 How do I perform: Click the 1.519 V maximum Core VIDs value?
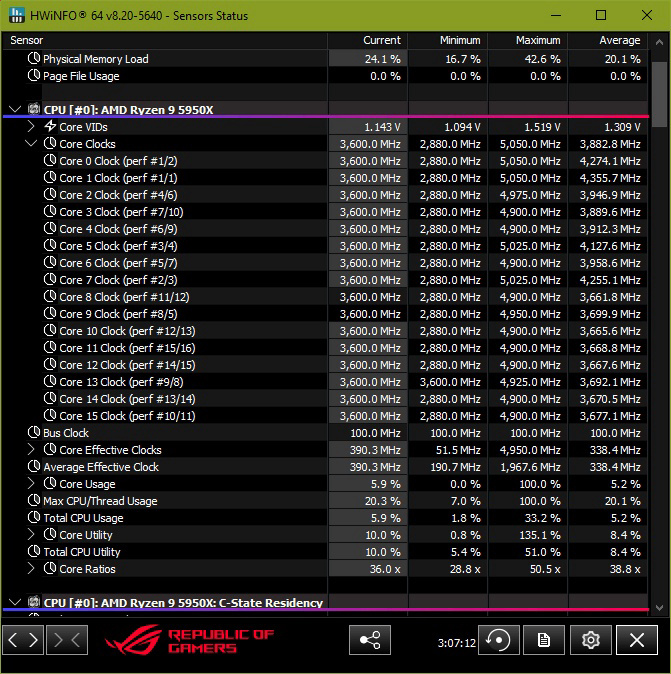542,127
